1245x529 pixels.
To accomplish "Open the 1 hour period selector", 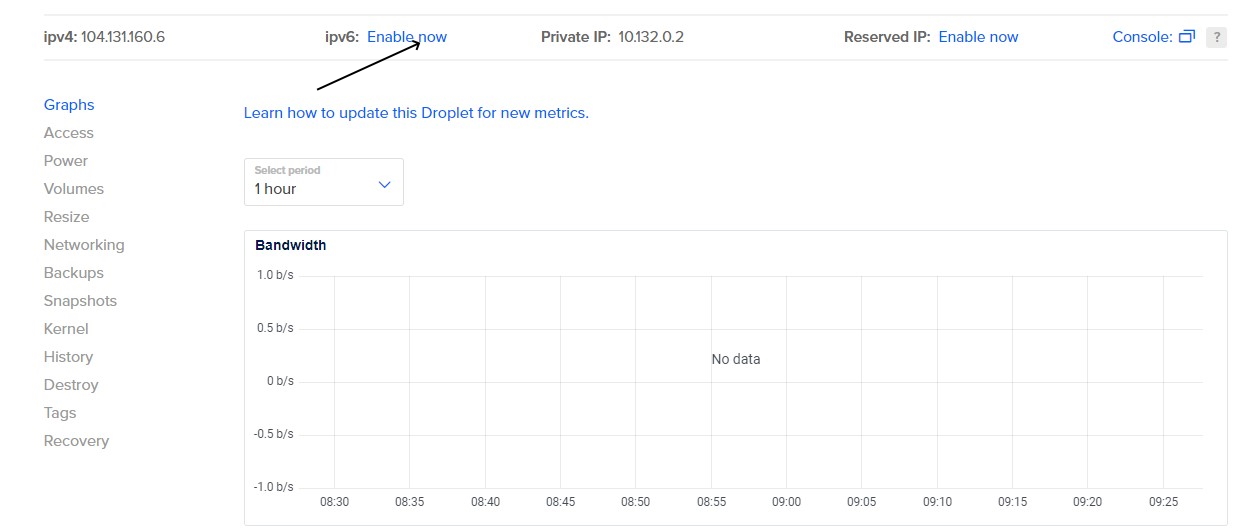I will tap(324, 182).
